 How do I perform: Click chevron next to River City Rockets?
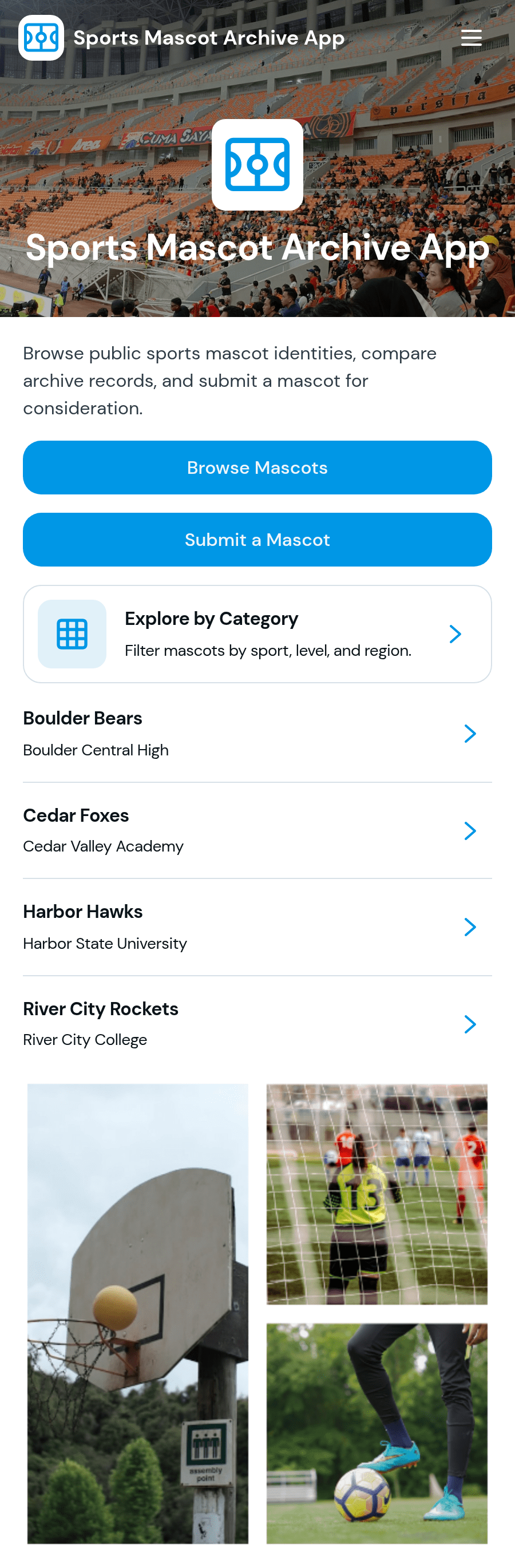coord(469,1024)
